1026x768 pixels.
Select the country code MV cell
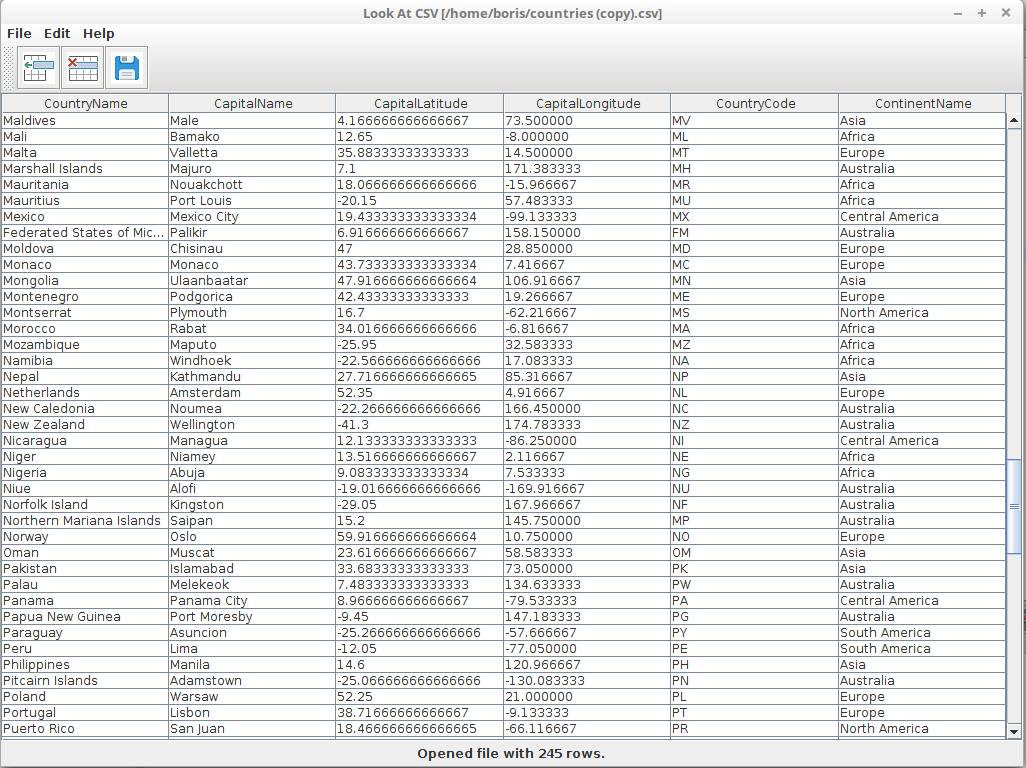pyautogui.click(x=755, y=120)
